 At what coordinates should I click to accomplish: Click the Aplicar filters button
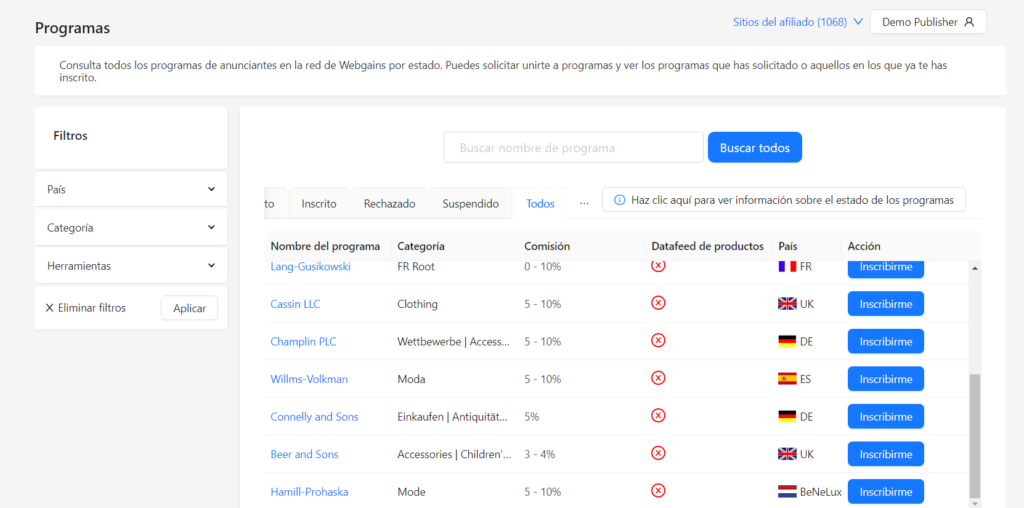tap(189, 308)
